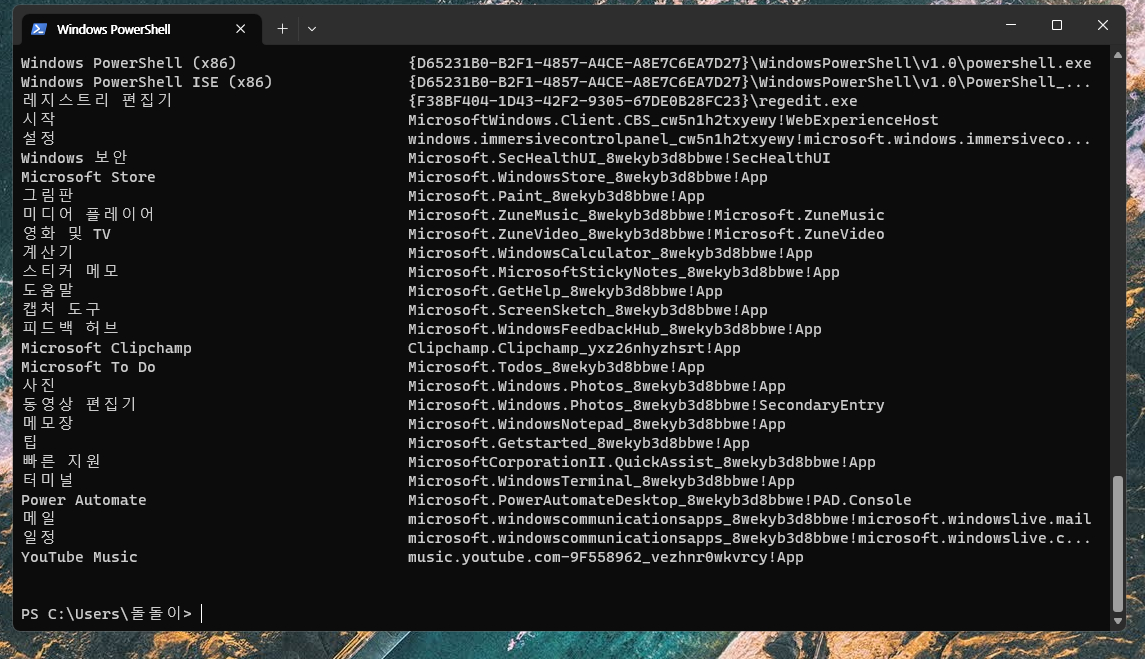Click the row 스티커 메모
This screenshot has width=1145, height=659.
(70, 272)
